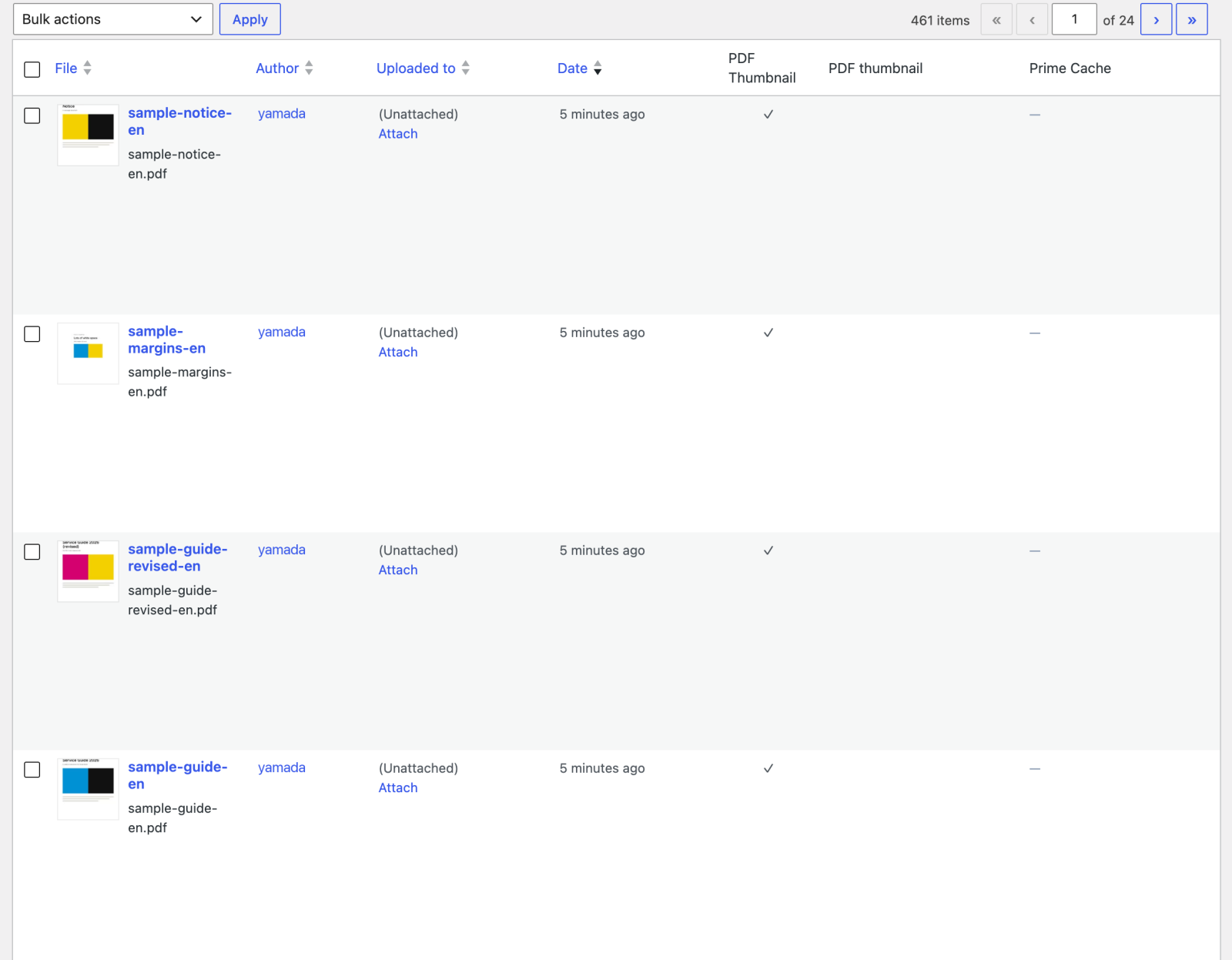
Task: Open the sample-notice-en thumbnail
Action: pos(89,135)
